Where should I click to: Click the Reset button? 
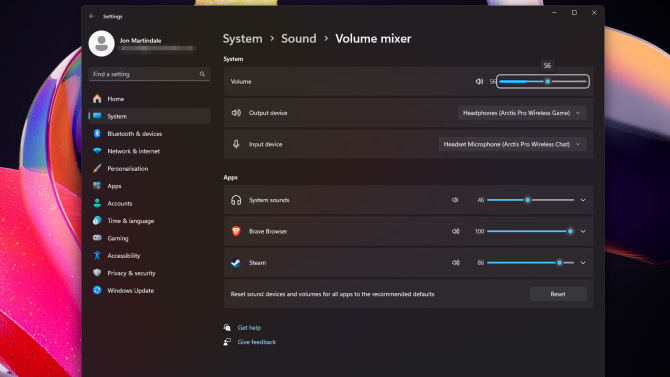point(558,294)
